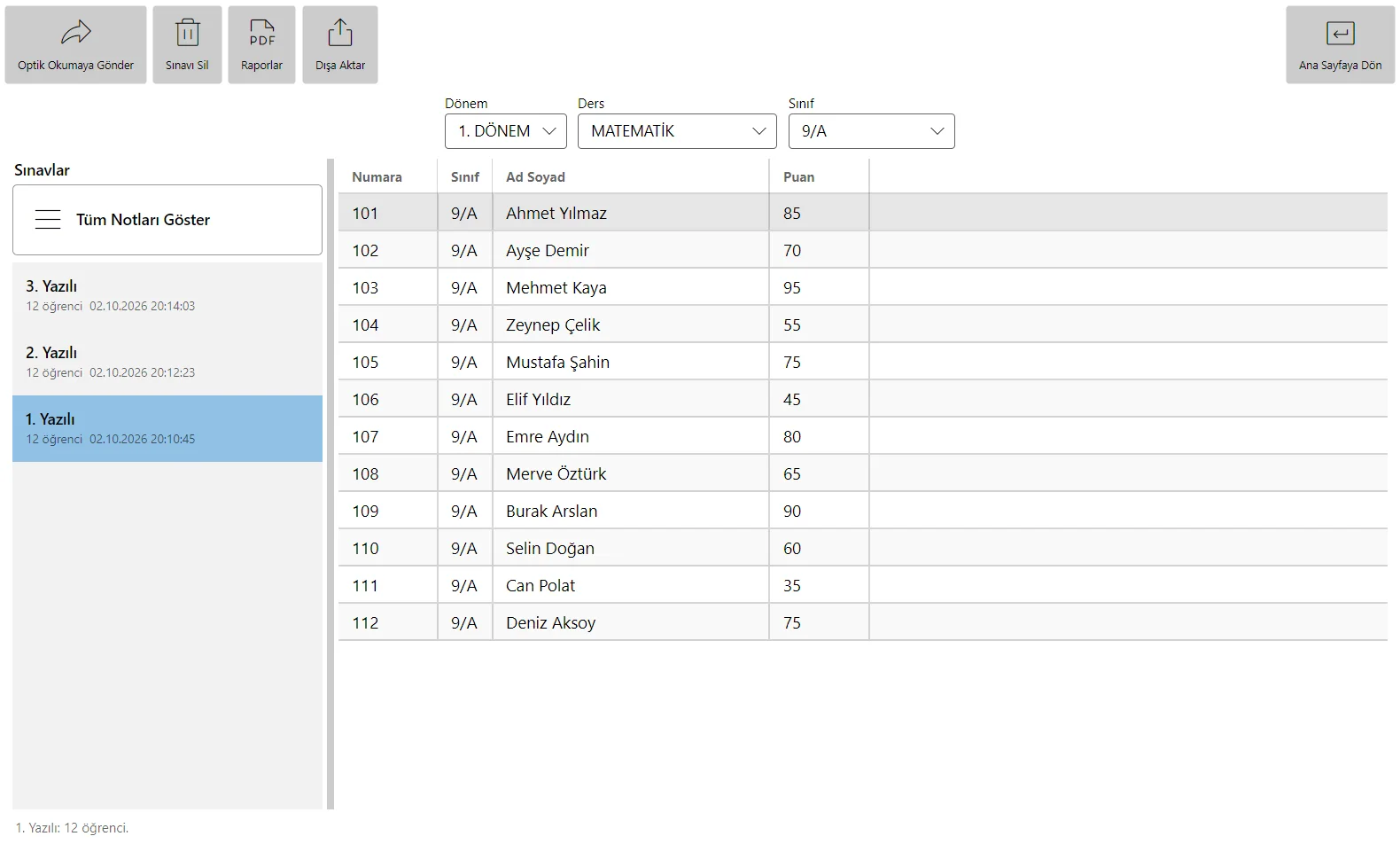Click student number 106
1400x844 pixels.
click(365, 399)
